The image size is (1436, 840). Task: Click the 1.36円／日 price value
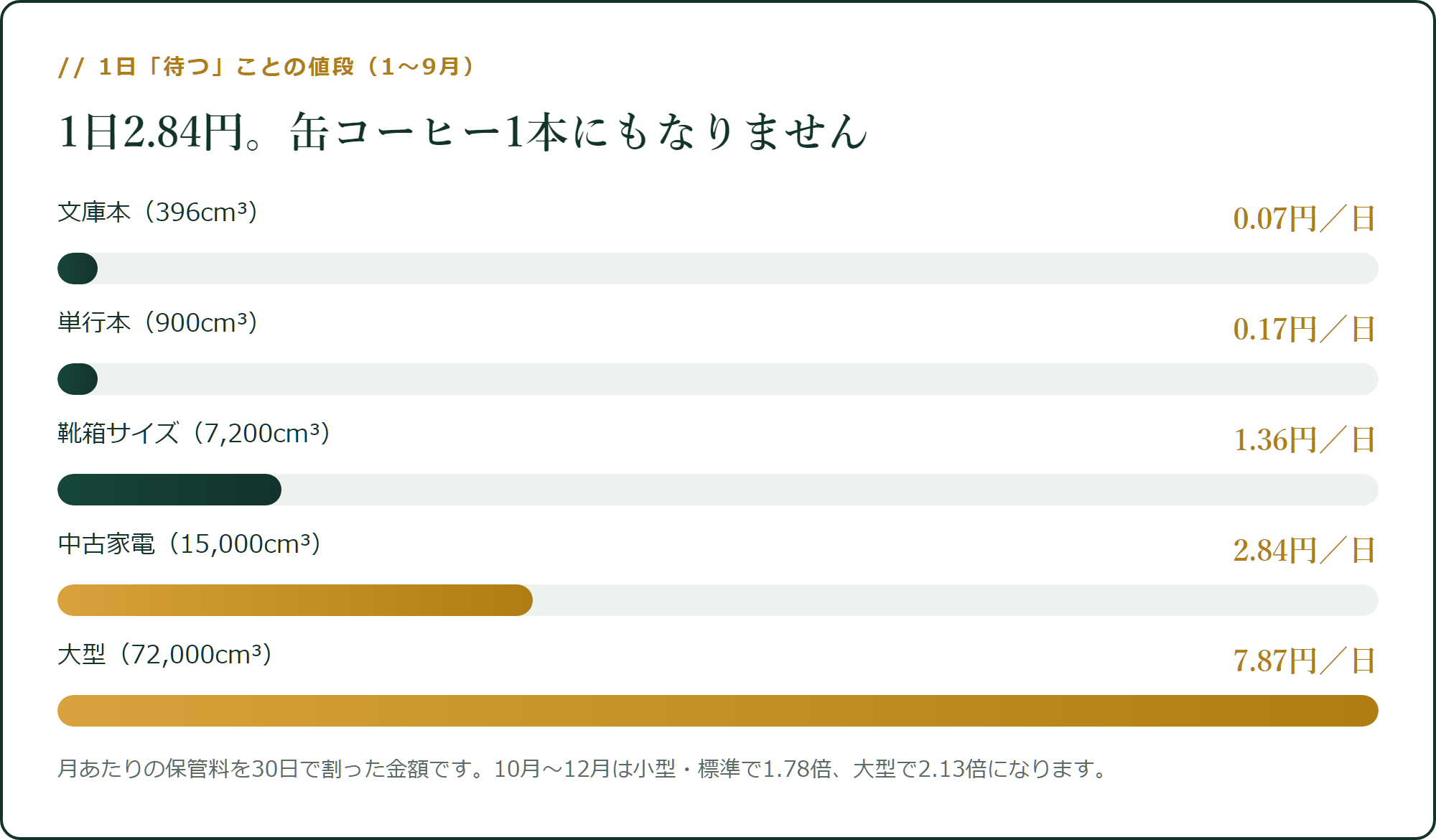click(1305, 440)
